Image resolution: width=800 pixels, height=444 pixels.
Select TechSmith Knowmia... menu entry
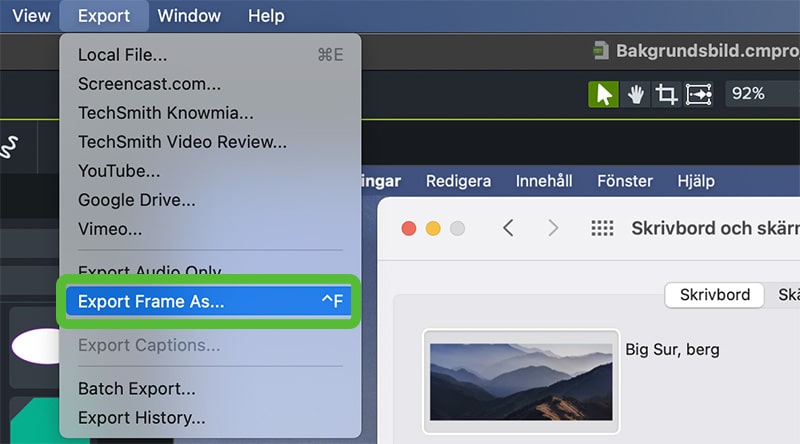[x=210, y=113]
